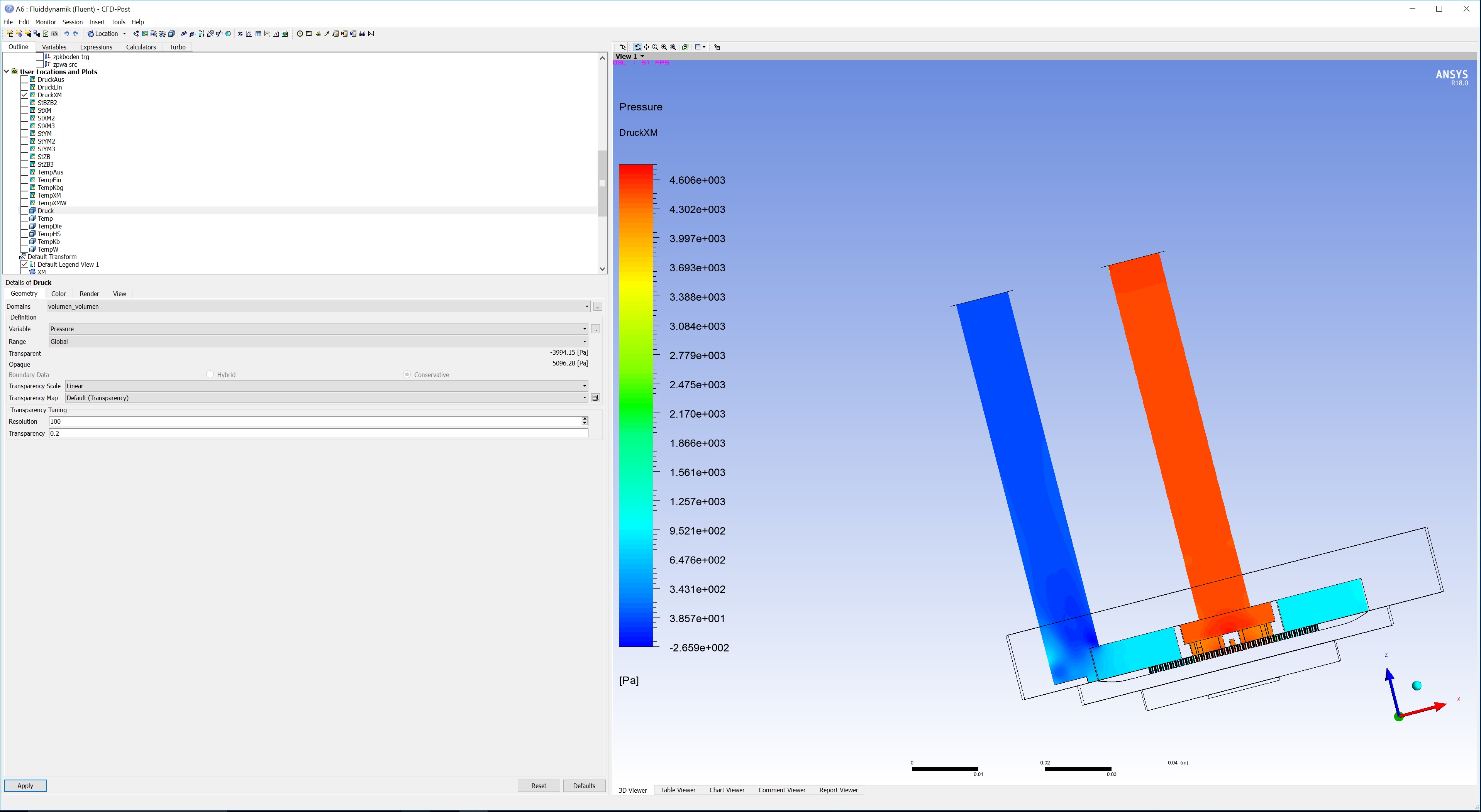Click the camera snapshot icon

click(x=54, y=34)
